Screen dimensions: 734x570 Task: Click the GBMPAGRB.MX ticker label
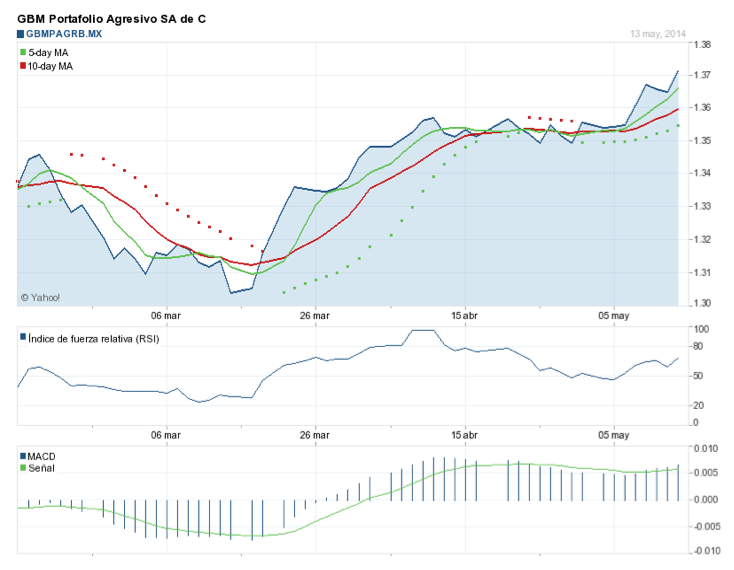[x=64, y=34]
